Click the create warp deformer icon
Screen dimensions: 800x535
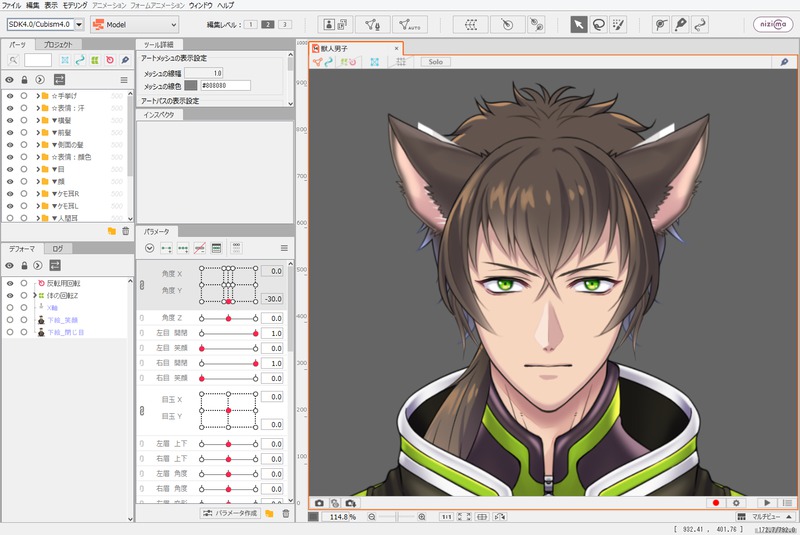click(471, 24)
